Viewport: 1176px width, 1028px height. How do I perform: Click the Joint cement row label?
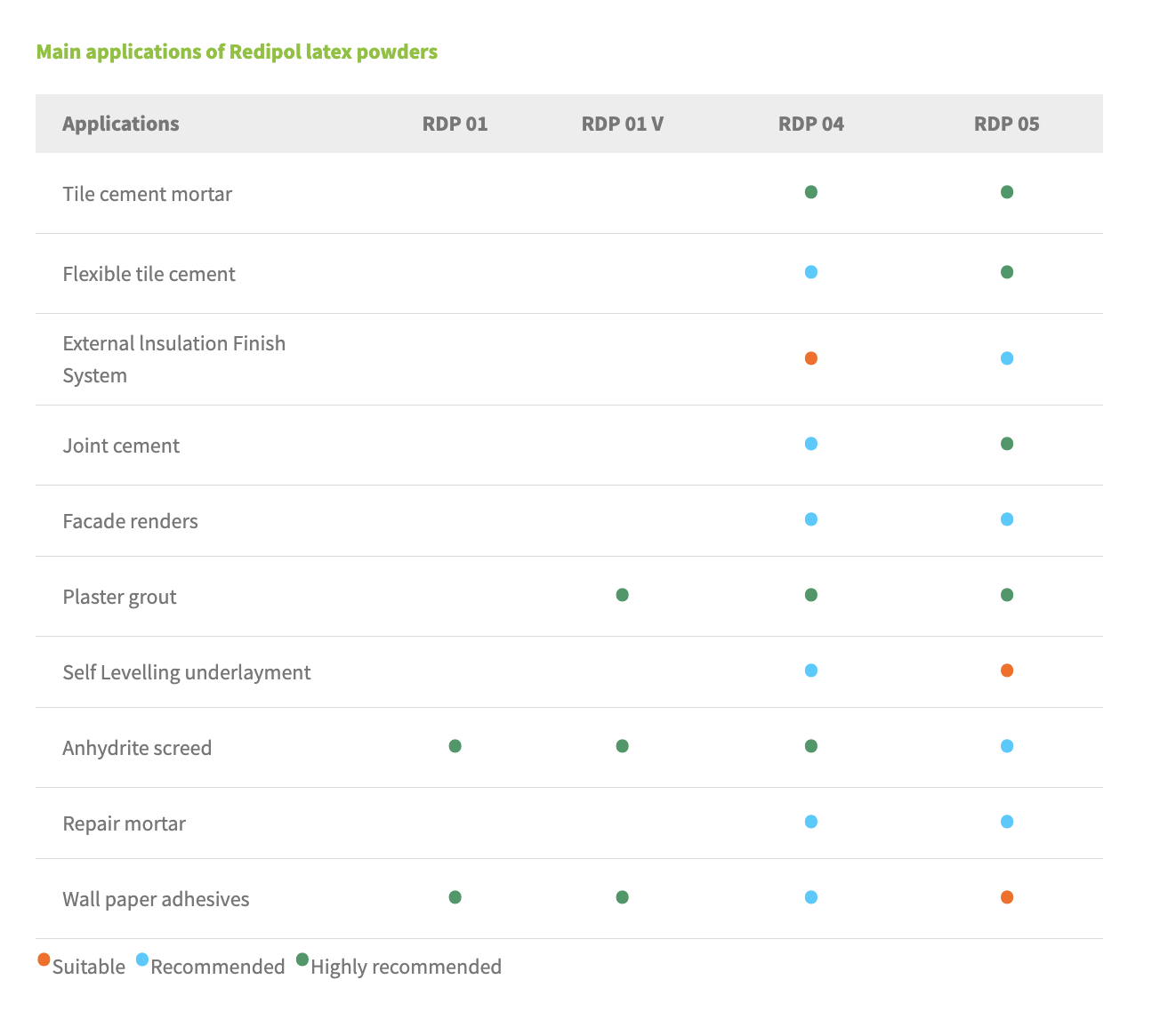121,446
